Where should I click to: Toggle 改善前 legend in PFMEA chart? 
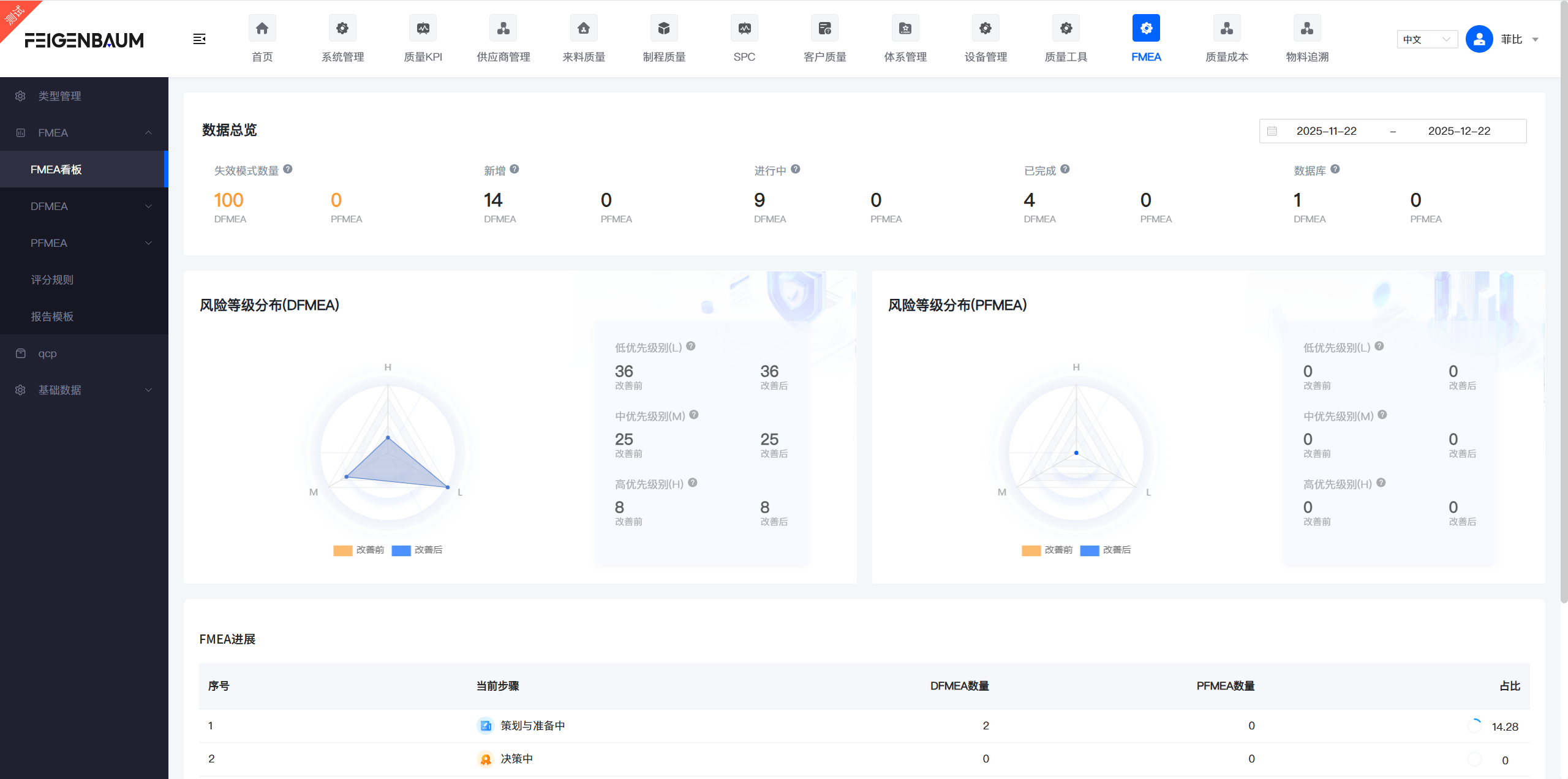coord(1047,550)
